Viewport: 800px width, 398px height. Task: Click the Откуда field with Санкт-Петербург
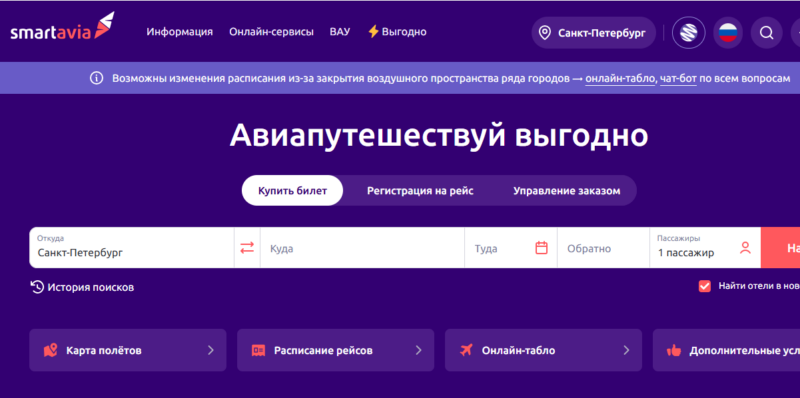point(132,247)
